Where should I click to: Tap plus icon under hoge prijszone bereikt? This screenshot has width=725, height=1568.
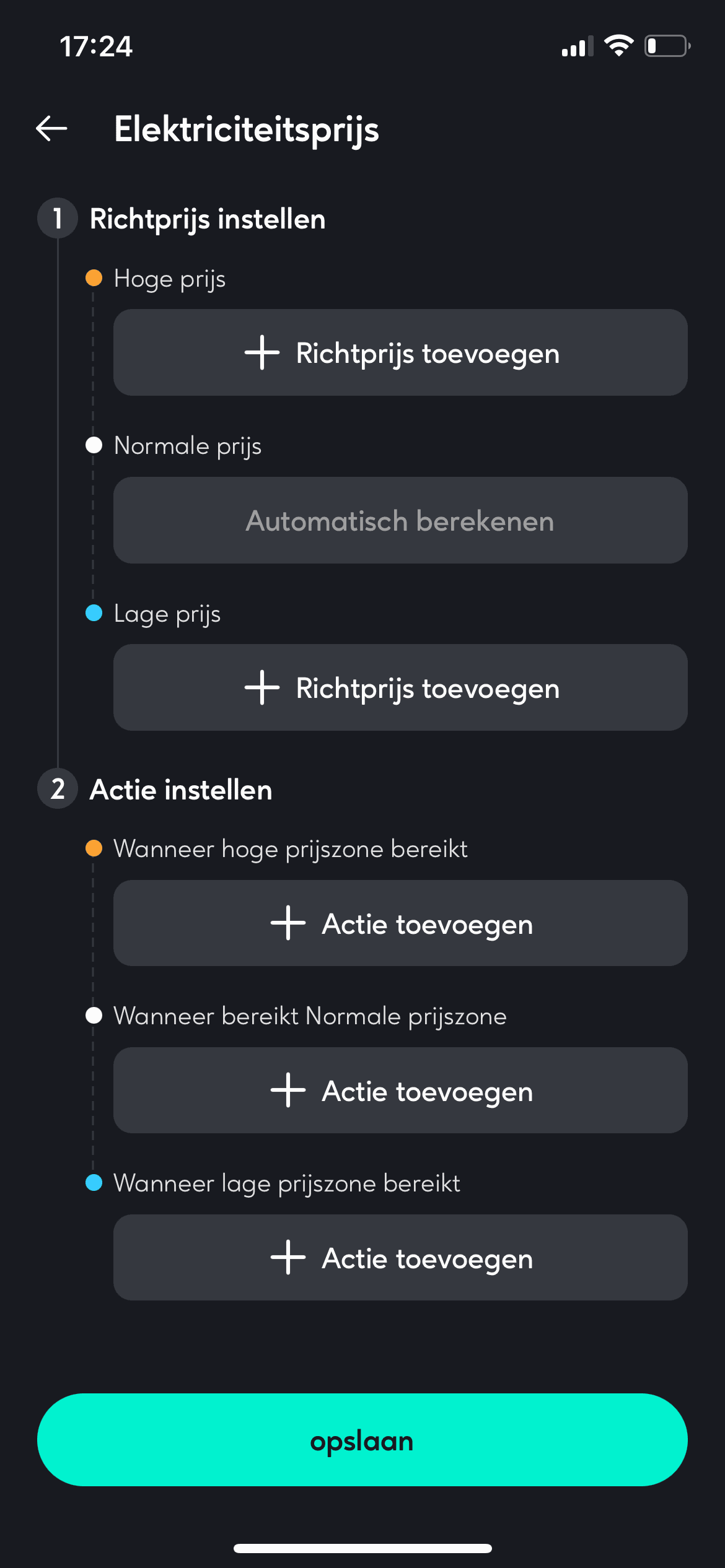[x=288, y=923]
